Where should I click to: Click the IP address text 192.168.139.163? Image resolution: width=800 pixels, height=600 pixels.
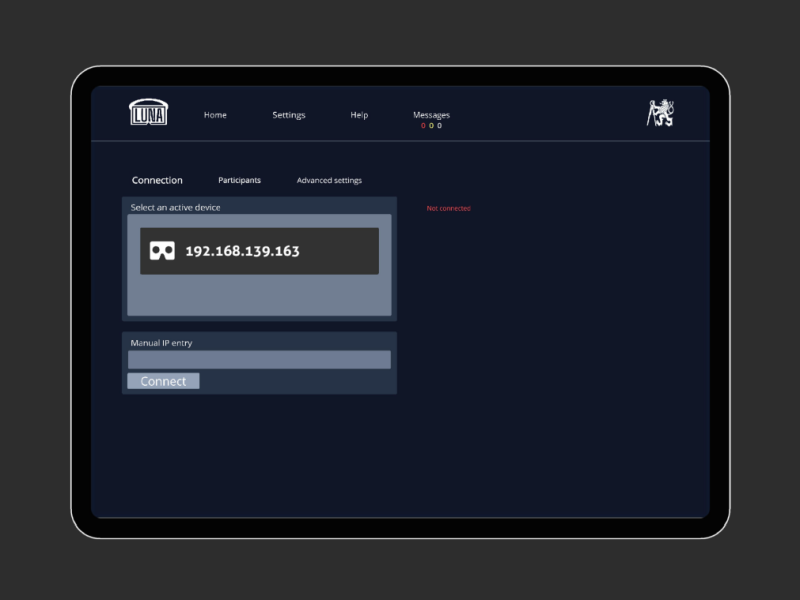pos(242,251)
